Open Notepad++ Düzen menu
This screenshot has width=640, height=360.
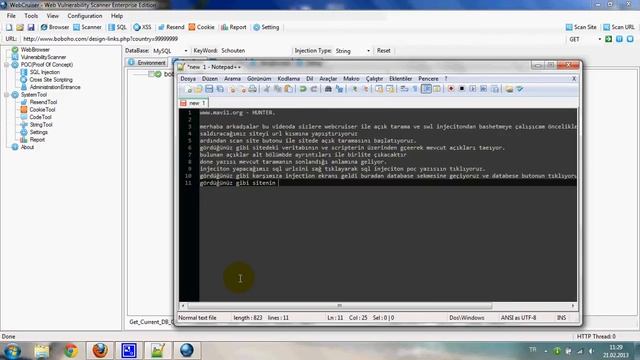(210, 78)
